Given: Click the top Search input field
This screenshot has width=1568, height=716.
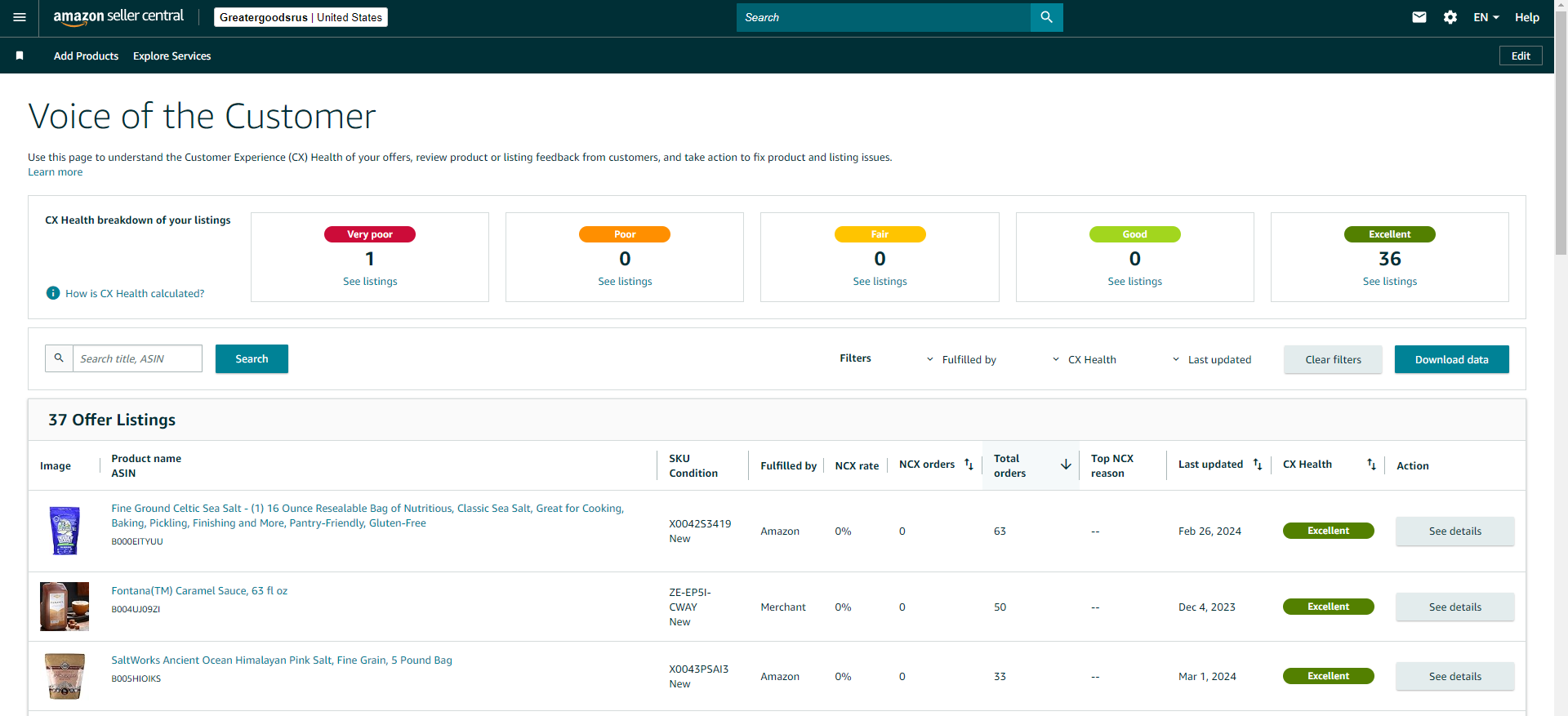Looking at the screenshot, I should [884, 17].
